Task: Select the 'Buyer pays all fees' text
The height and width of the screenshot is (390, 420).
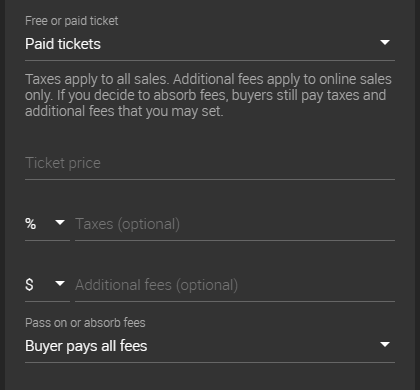Action: coord(86,346)
